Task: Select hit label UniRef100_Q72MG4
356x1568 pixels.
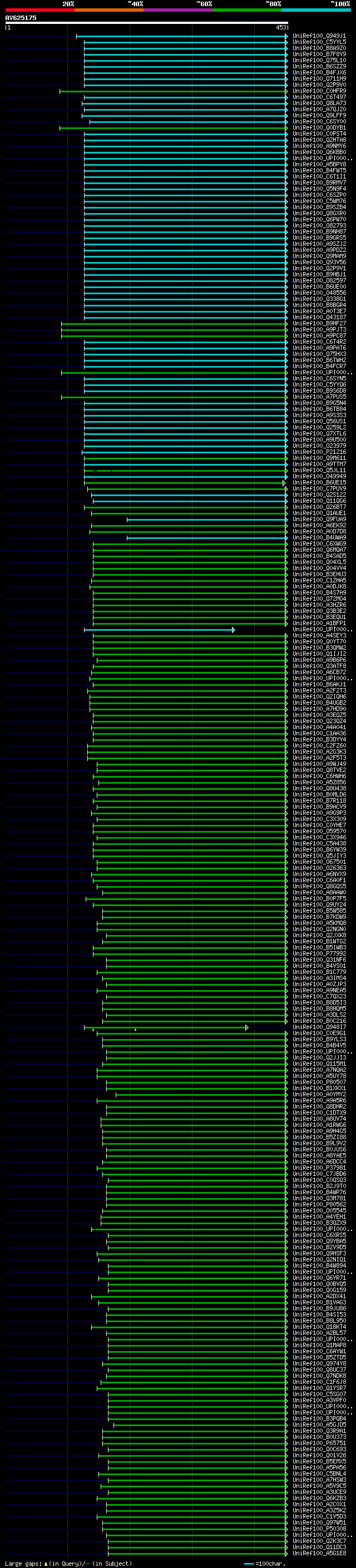Action: (319, 599)
